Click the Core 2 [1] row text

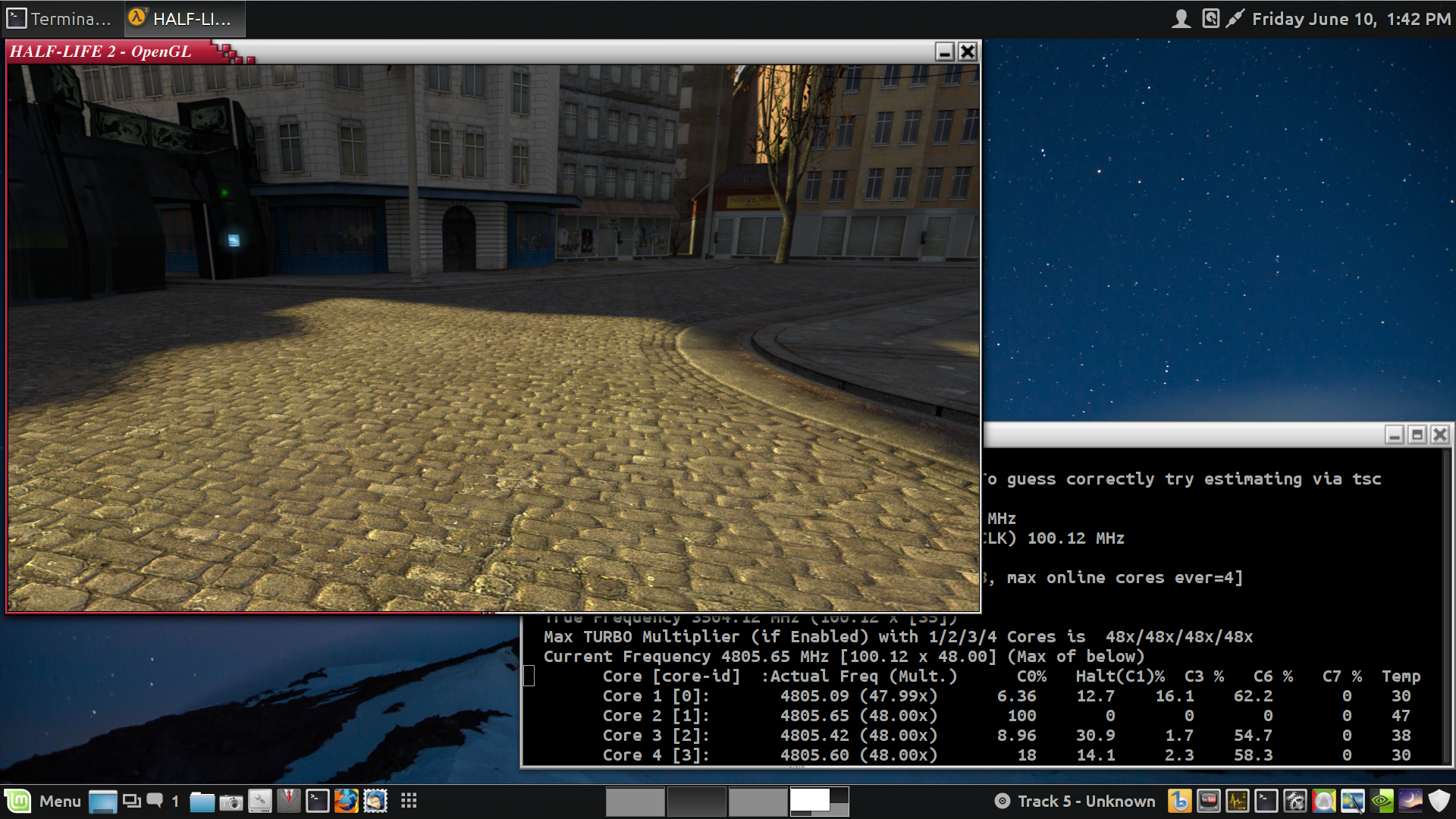pyautogui.click(x=1006, y=716)
